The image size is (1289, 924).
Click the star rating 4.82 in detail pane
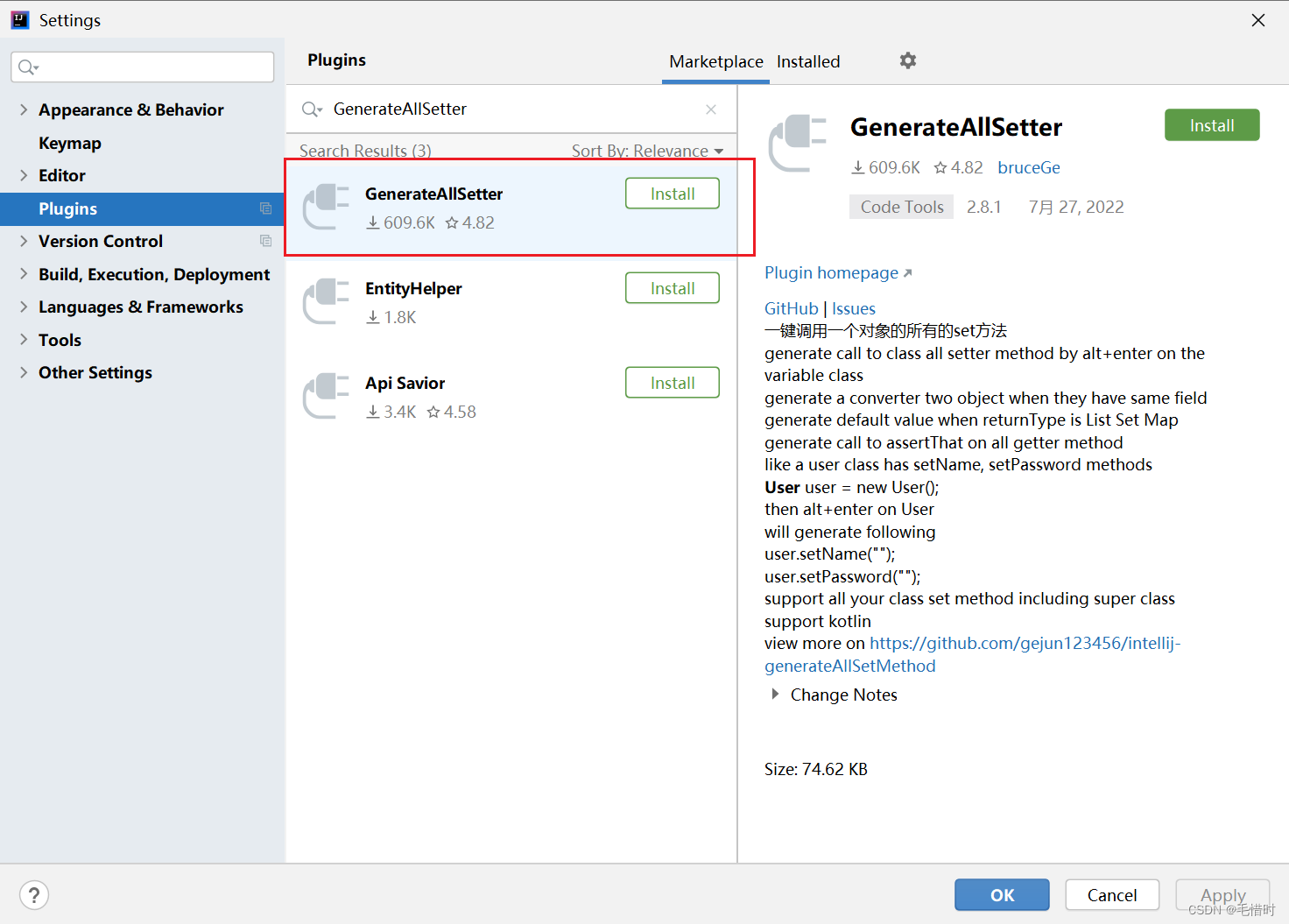point(958,167)
